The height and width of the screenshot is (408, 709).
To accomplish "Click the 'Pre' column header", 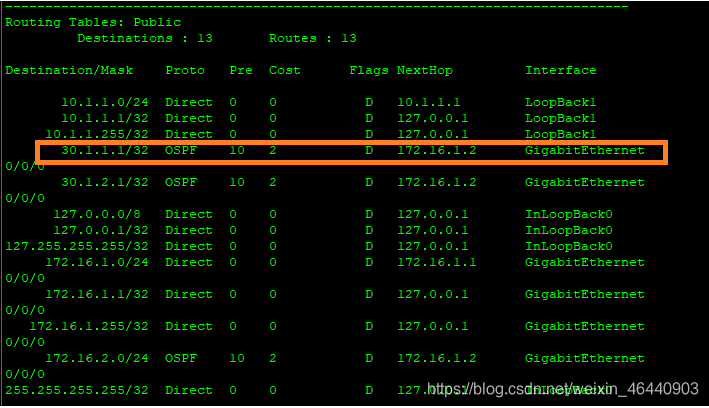I will pyautogui.click(x=241, y=71).
